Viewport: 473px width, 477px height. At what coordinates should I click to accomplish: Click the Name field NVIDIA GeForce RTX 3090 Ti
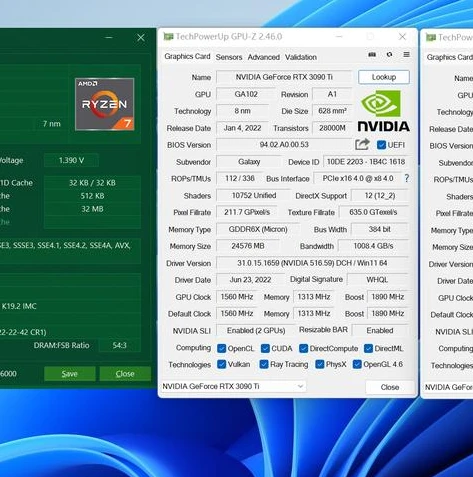284,77
